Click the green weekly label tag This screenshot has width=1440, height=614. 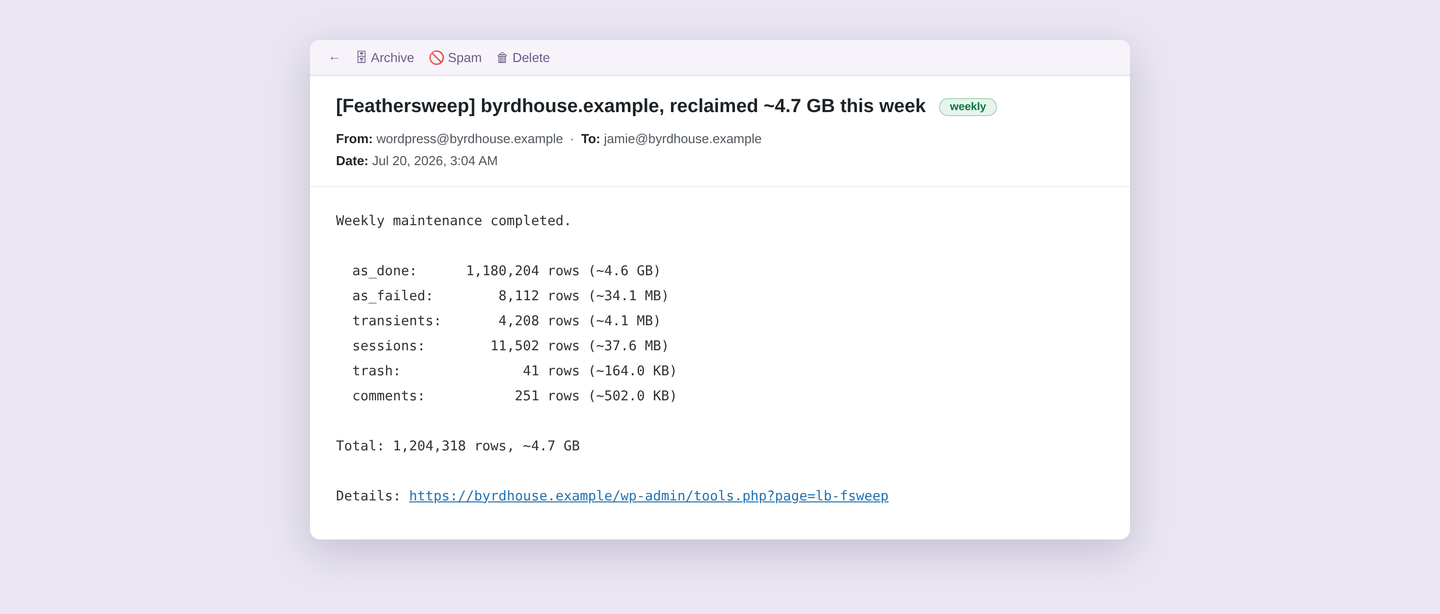coord(967,107)
